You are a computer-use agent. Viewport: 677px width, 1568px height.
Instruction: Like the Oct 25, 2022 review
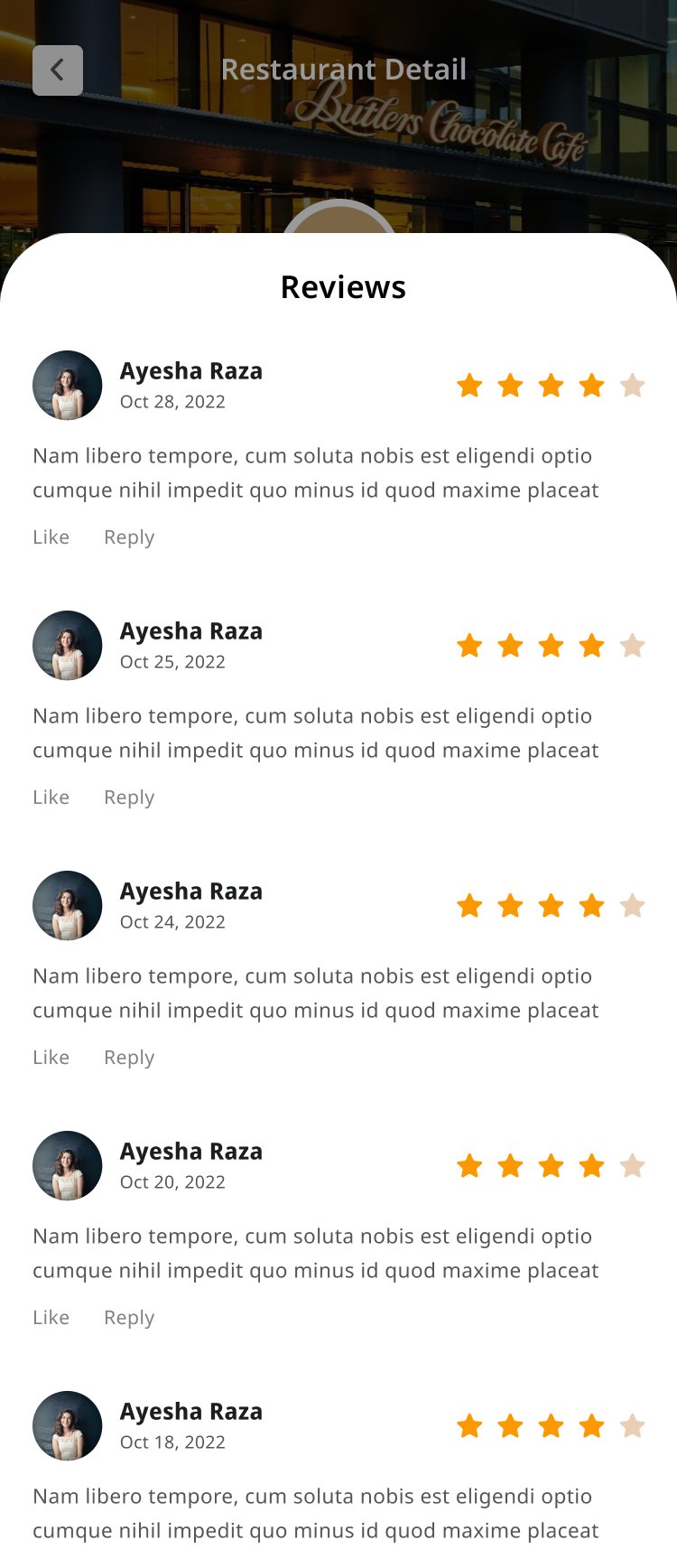click(x=51, y=798)
